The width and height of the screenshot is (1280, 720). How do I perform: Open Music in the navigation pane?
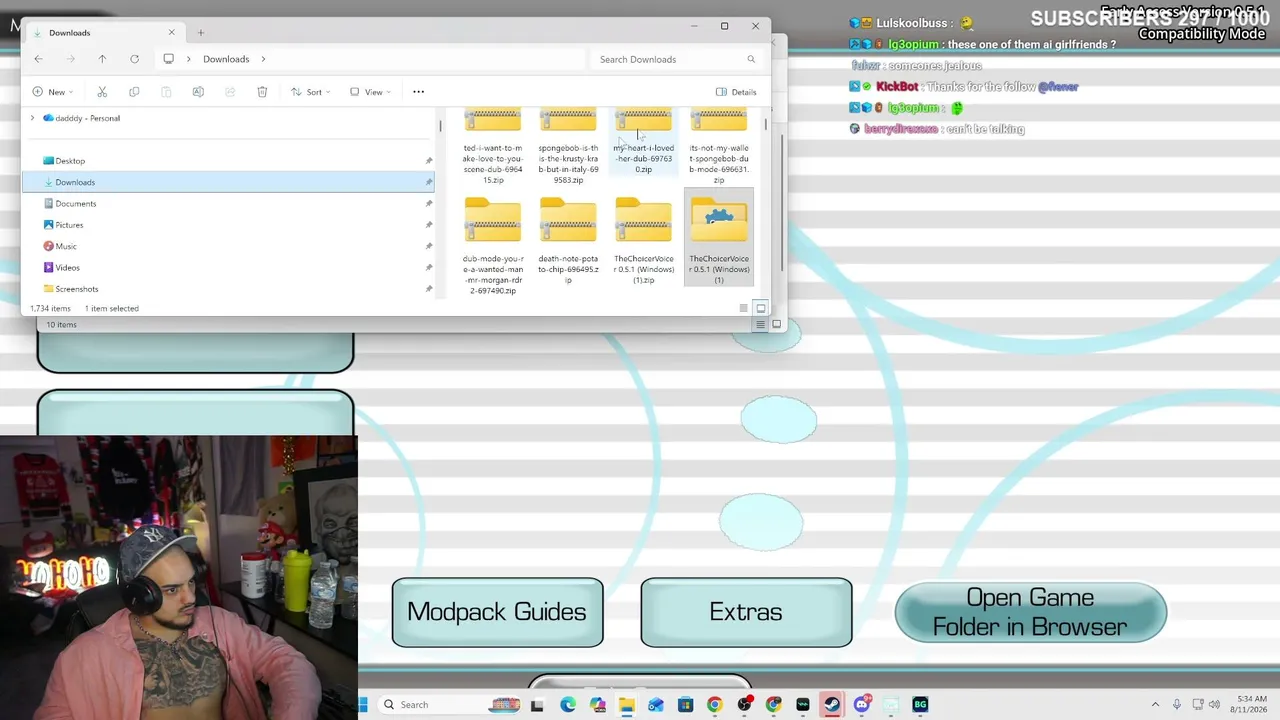pyautogui.click(x=66, y=246)
